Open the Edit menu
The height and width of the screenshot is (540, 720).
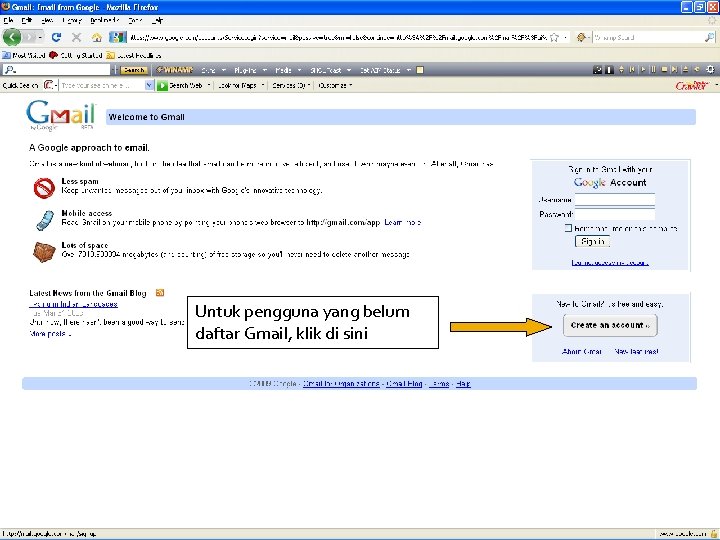click(27, 20)
